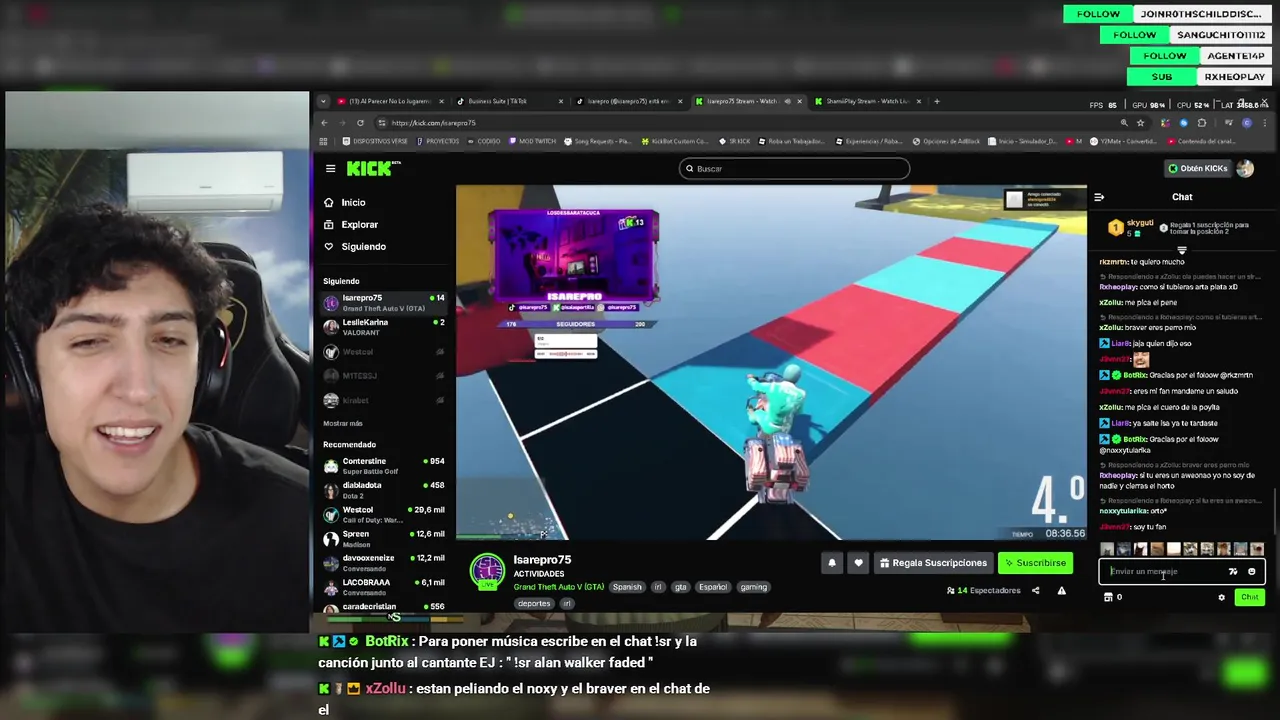The height and width of the screenshot is (720, 1280).
Task: Click browser reload icon
Action: [x=360, y=122]
